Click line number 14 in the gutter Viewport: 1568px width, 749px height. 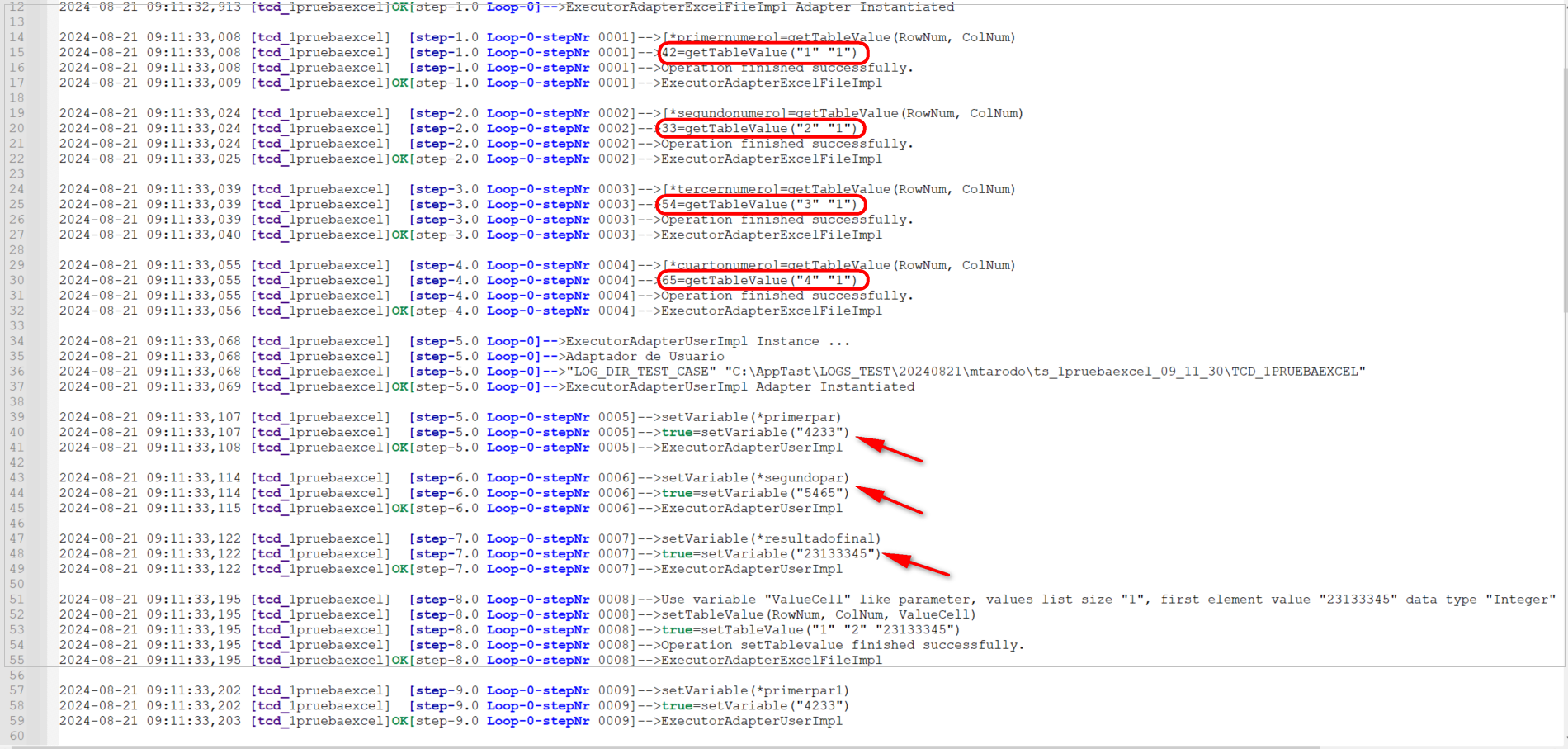17,37
